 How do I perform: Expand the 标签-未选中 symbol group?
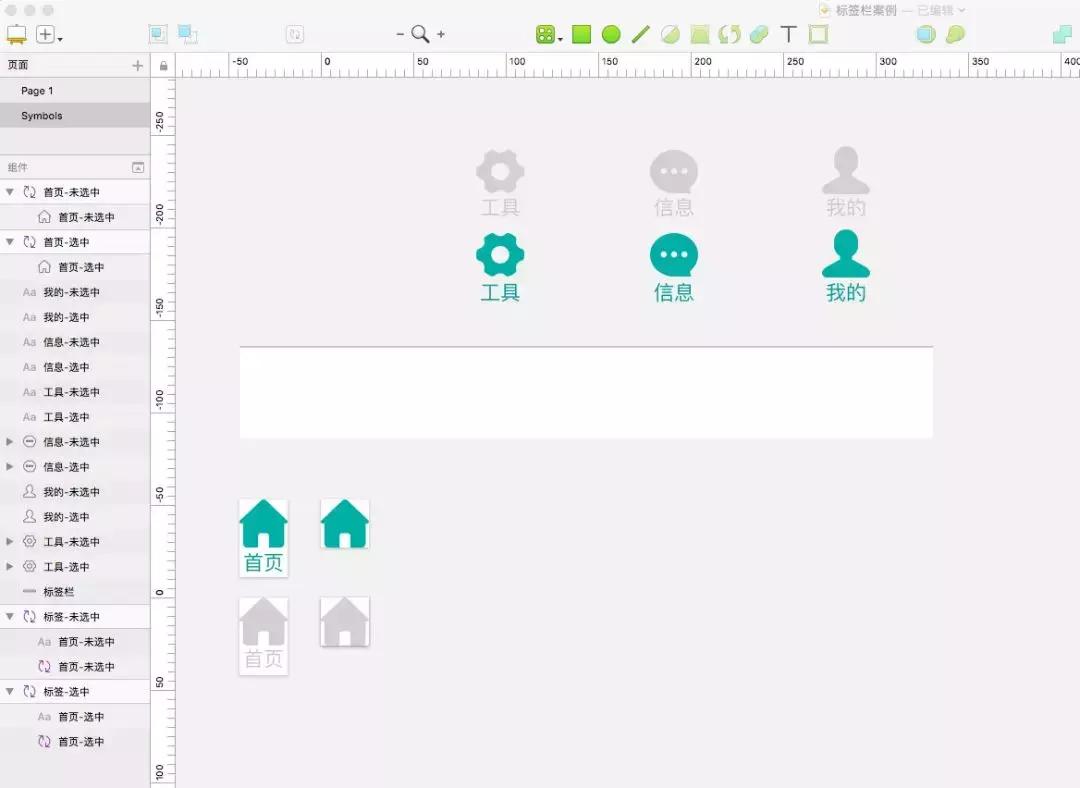click(8, 616)
